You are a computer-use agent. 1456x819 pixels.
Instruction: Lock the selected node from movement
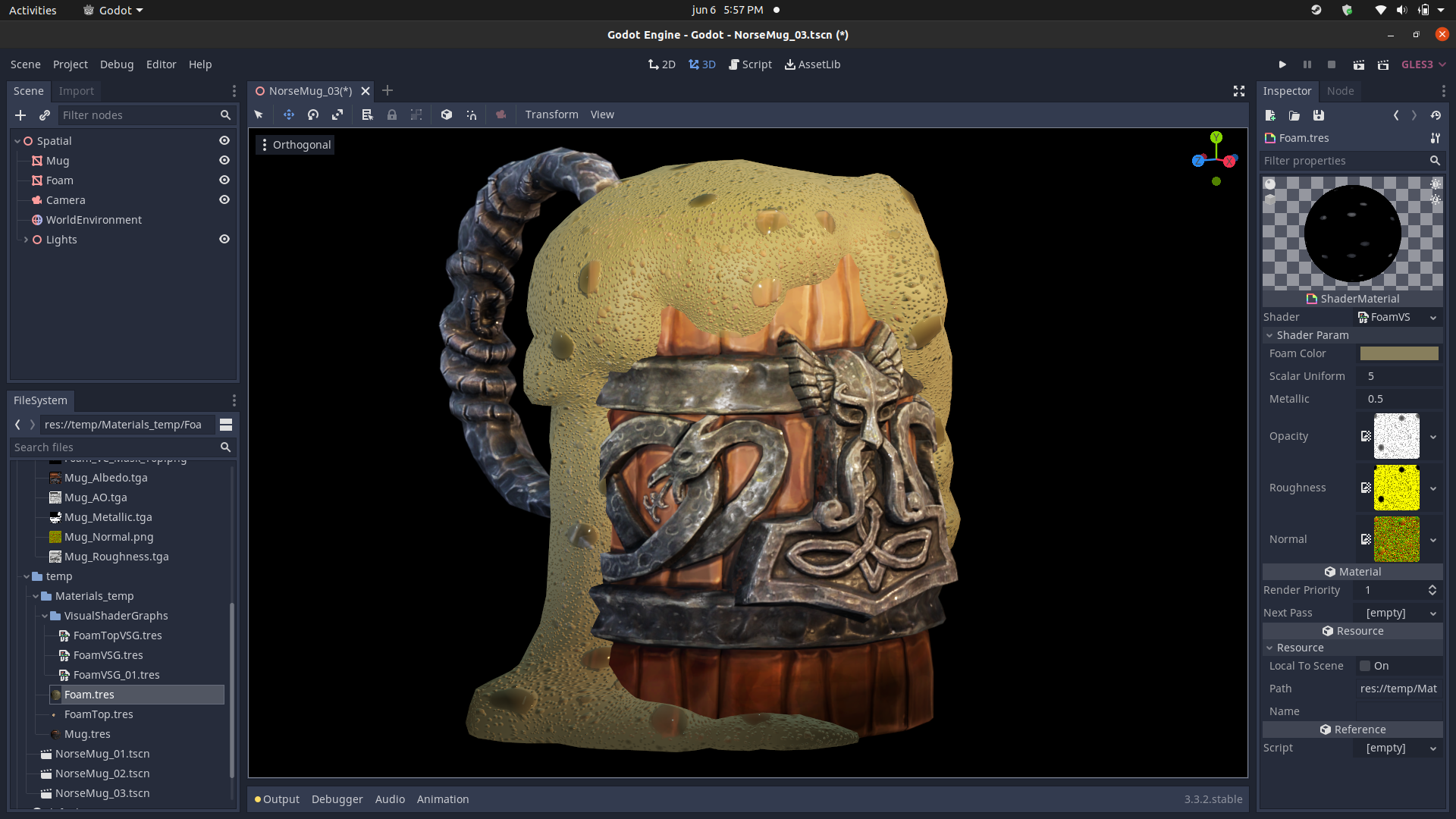pos(392,115)
